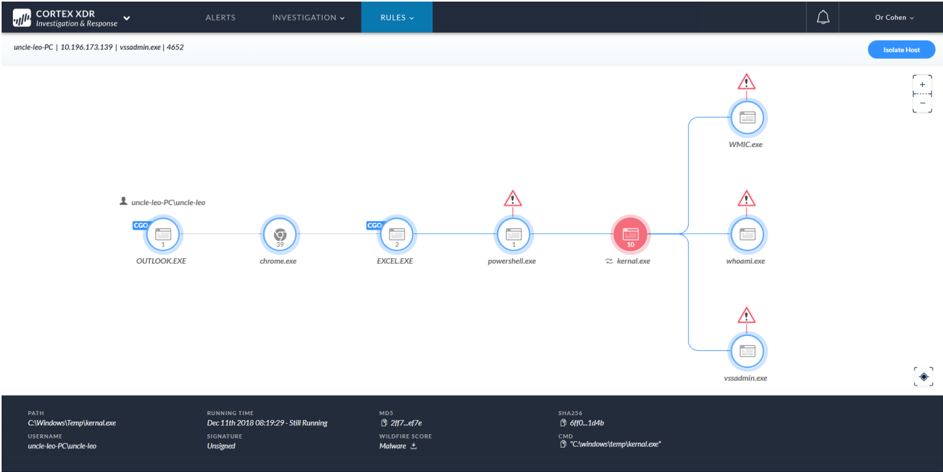Open the notifications bell
943x472 pixels.
[823, 17]
